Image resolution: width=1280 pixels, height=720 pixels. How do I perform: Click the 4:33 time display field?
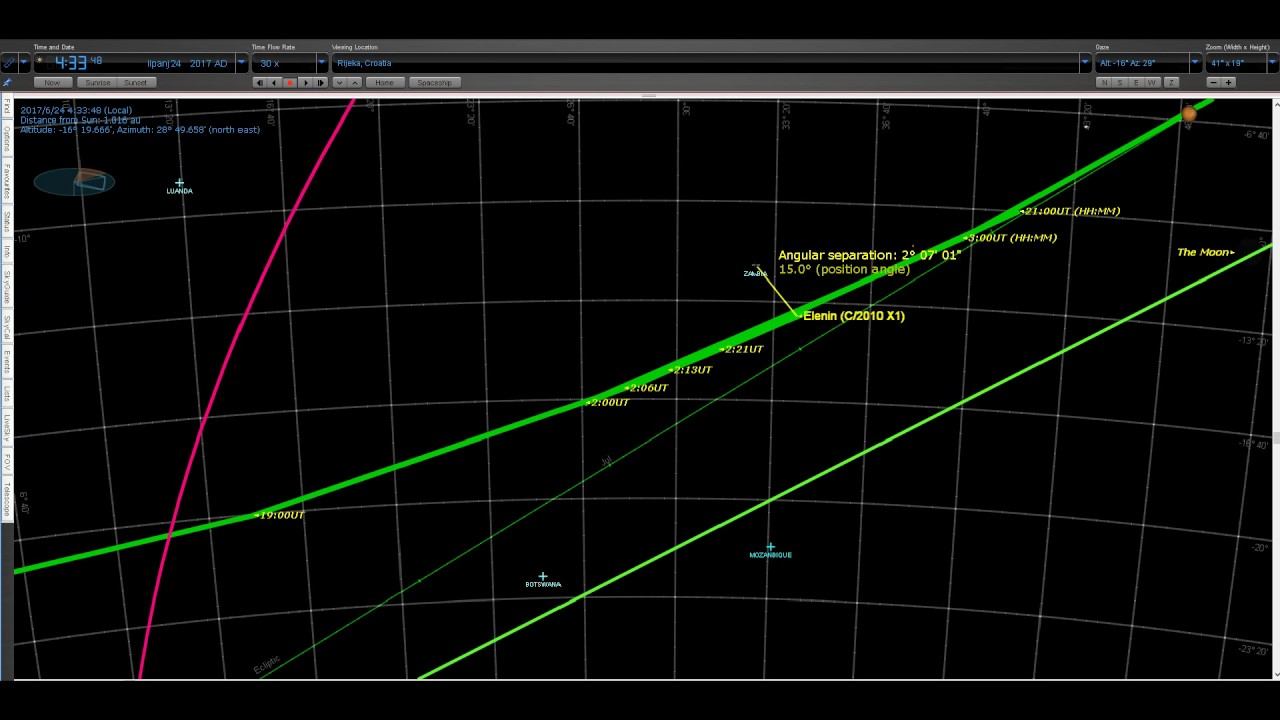78,63
